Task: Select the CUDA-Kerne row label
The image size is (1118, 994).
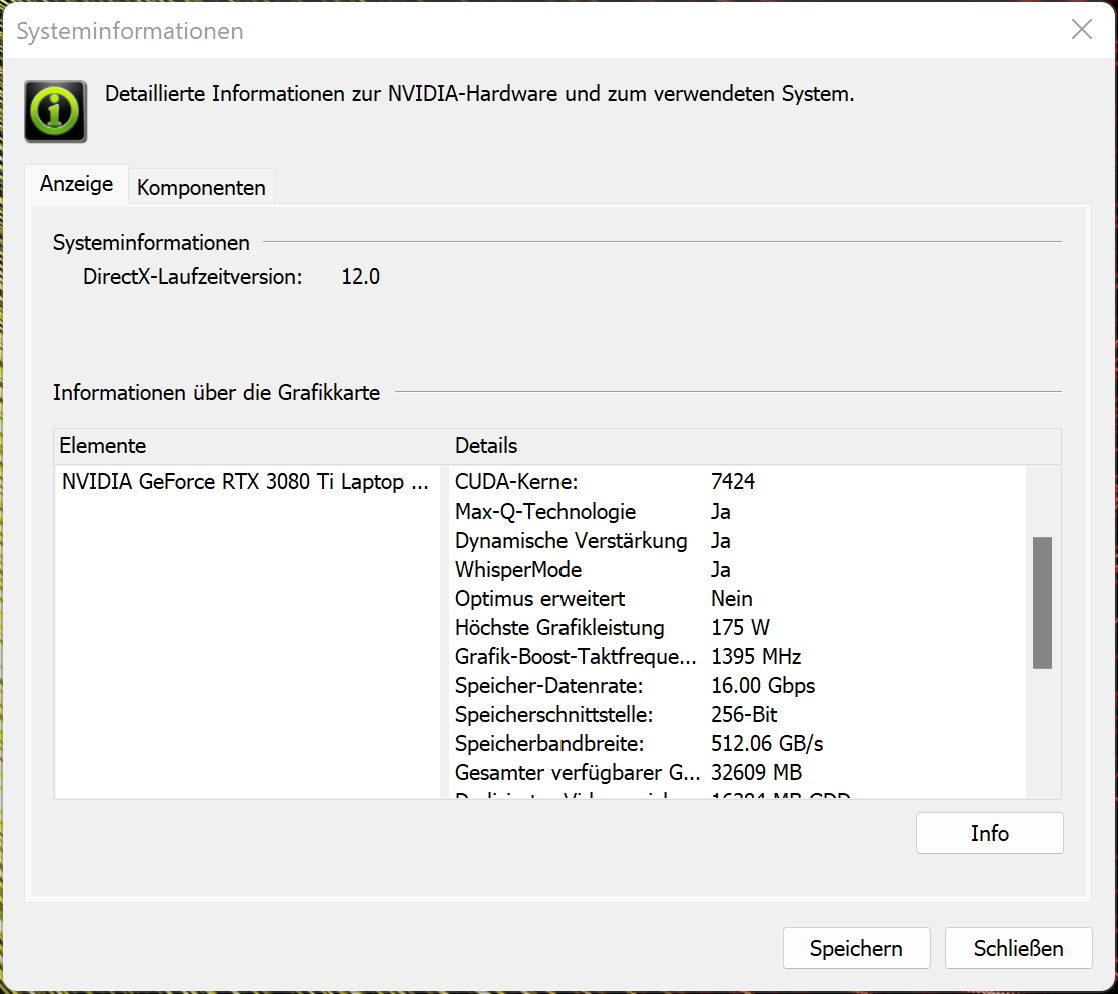Action: click(x=516, y=481)
